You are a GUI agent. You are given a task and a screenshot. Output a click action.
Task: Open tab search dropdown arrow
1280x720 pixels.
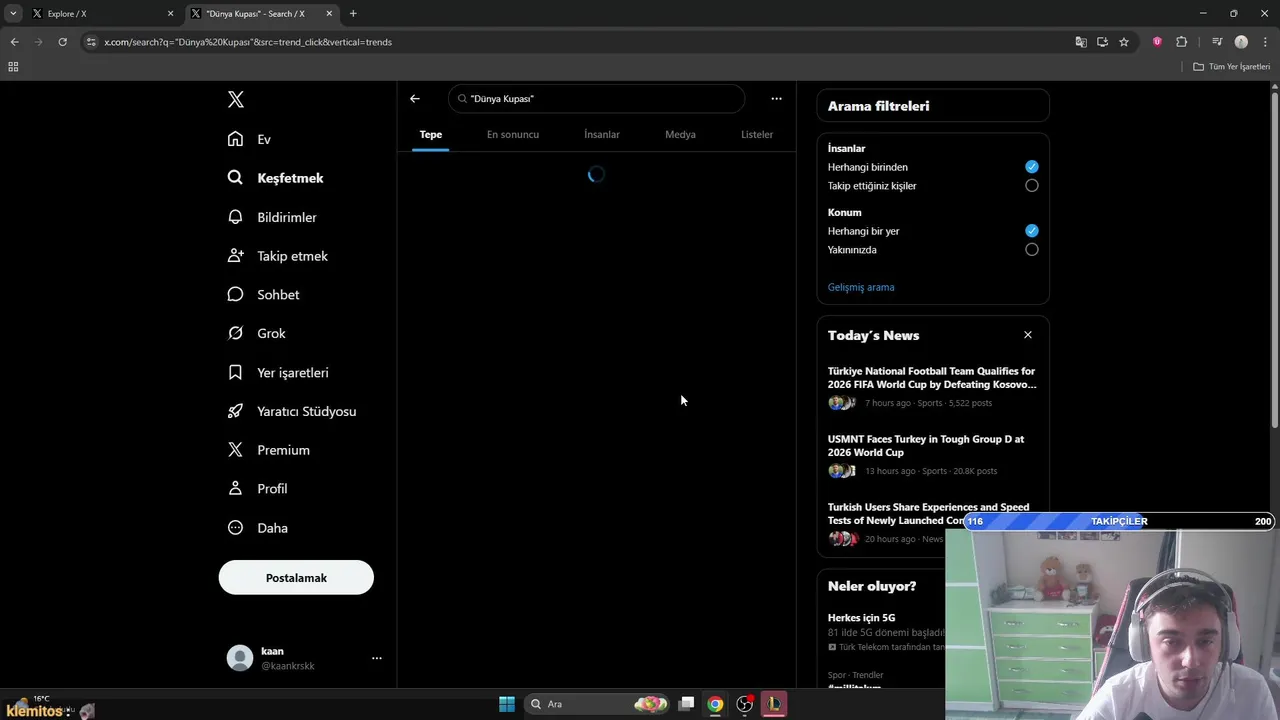[13, 13]
